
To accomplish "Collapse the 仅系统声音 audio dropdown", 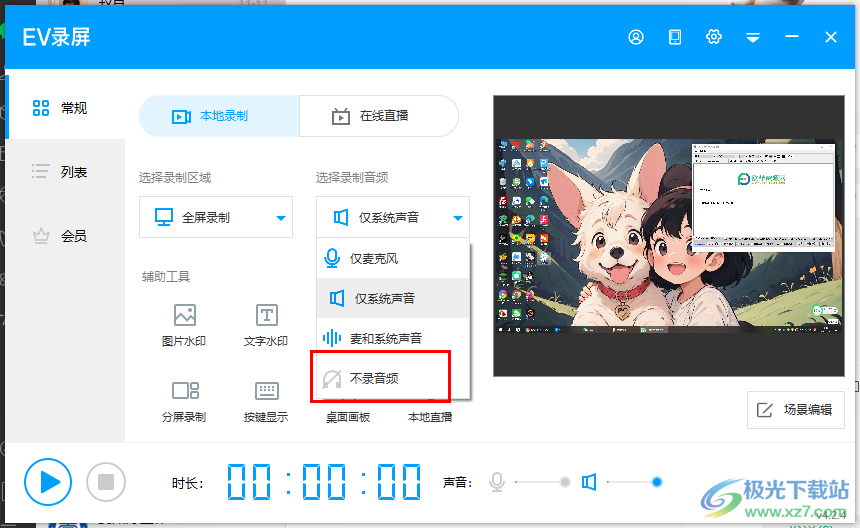I will pyautogui.click(x=393, y=217).
